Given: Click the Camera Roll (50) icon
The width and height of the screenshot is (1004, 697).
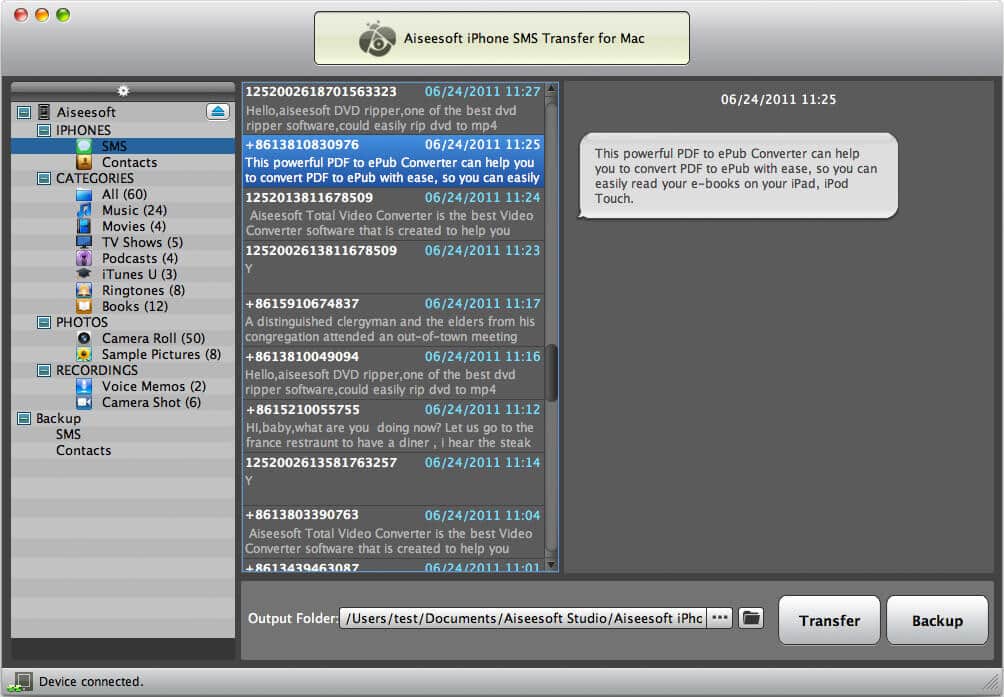Looking at the screenshot, I should tap(84, 338).
